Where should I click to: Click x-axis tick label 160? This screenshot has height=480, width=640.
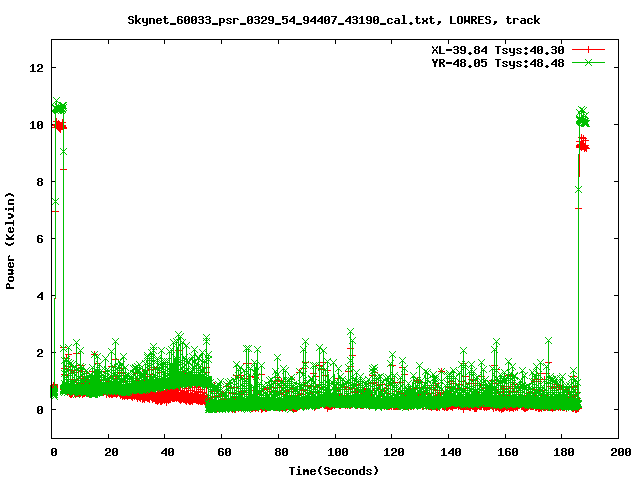pyautogui.click(x=507, y=452)
